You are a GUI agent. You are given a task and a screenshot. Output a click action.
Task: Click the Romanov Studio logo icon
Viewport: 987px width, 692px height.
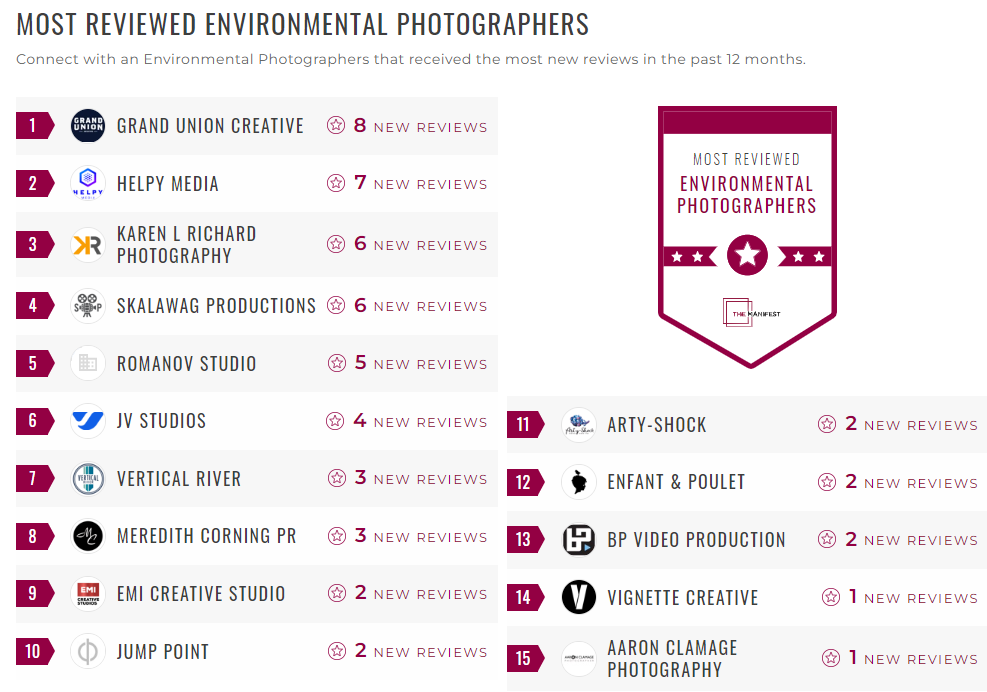pyautogui.click(x=87, y=363)
